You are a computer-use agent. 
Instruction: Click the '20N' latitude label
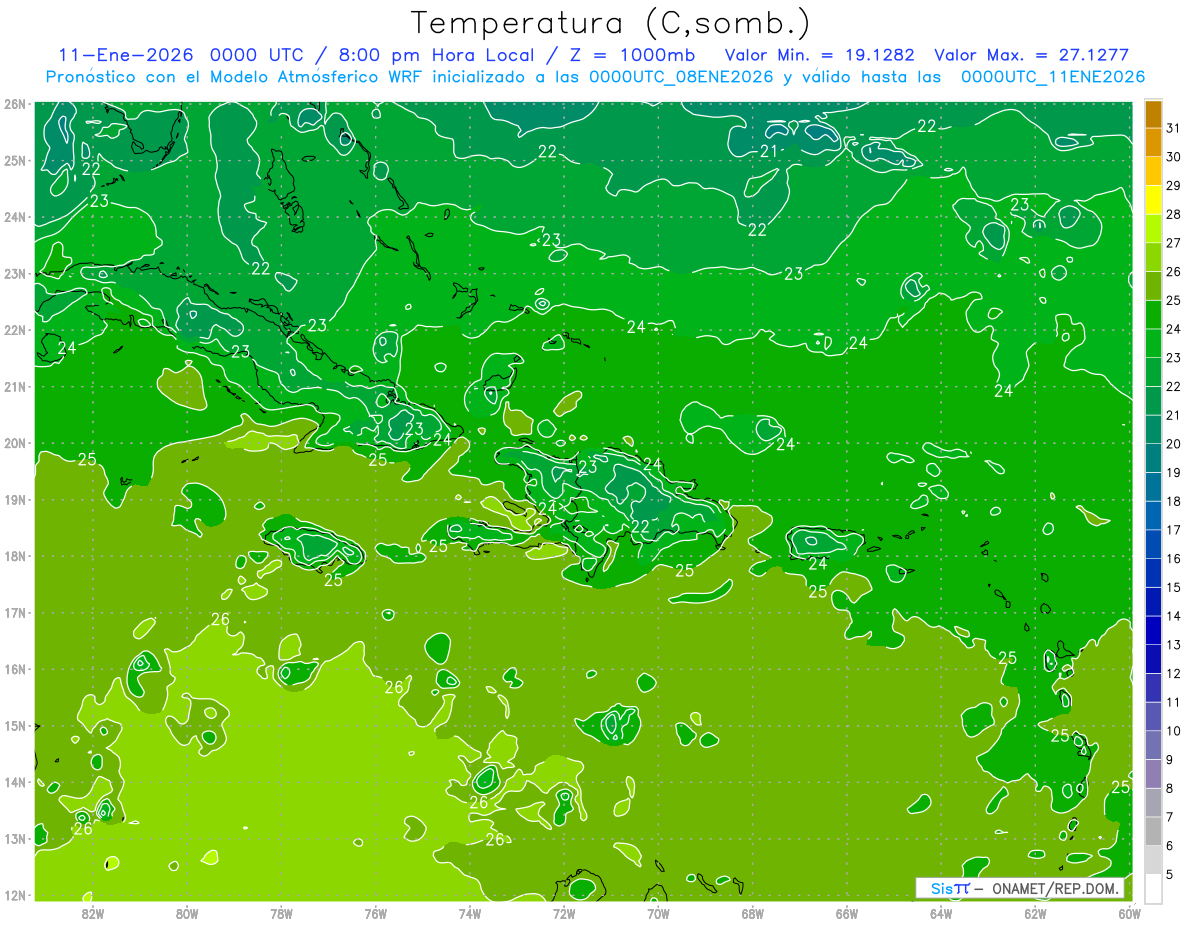(x=15, y=443)
